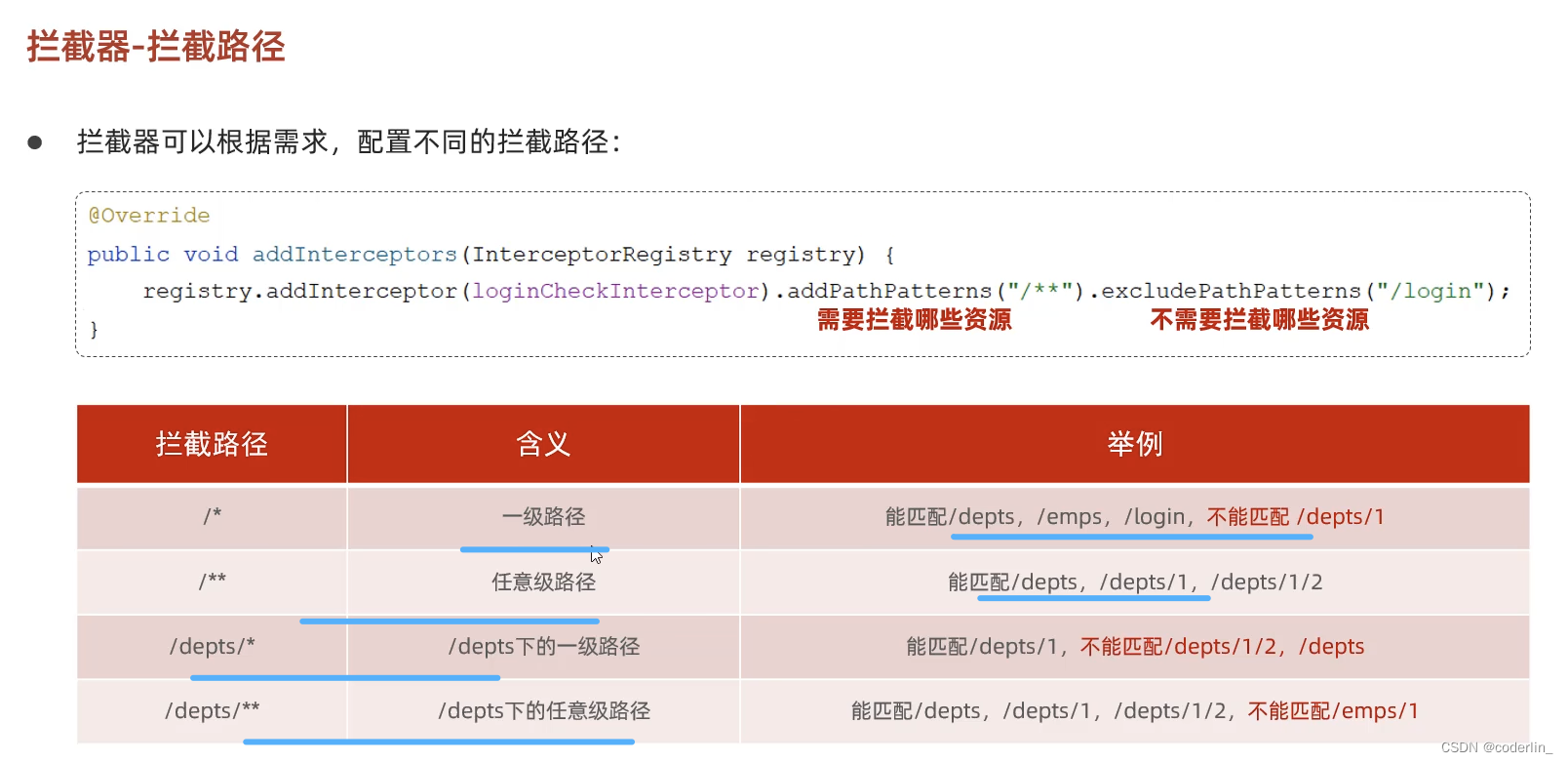1568x763 pixels.
Task: Click the red text 不能匹配/depts/1/2, /depts
Action: (x=1222, y=647)
